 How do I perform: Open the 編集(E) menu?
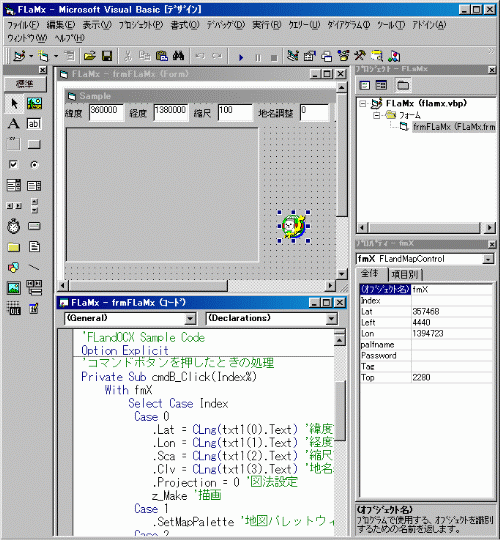tap(61, 25)
